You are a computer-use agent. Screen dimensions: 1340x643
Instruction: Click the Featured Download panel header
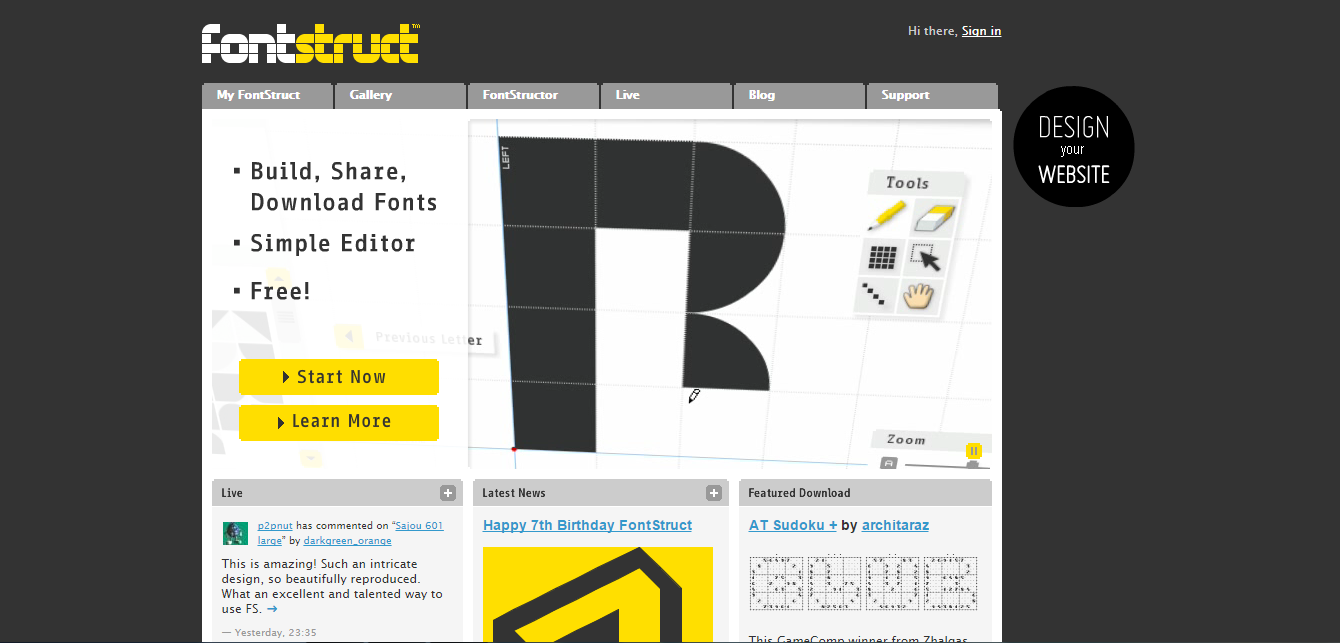pos(865,493)
